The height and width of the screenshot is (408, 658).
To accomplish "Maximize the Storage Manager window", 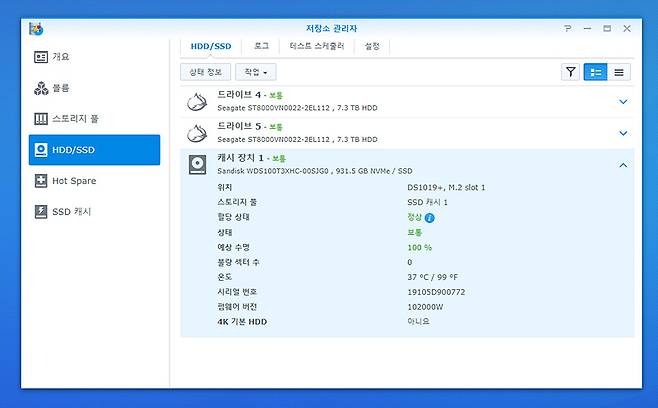I will pos(607,29).
